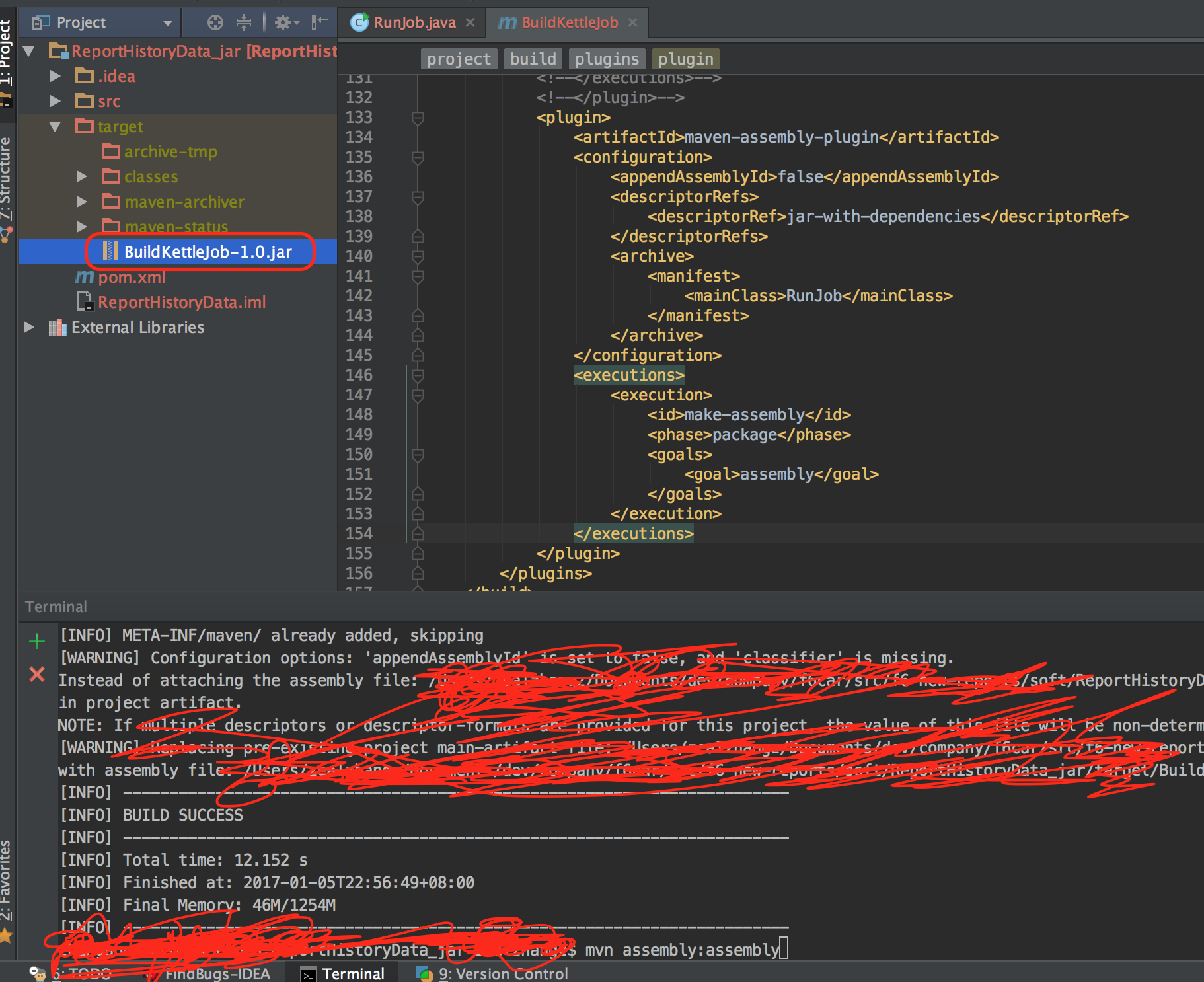The height and width of the screenshot is (982, 1204).
Task: Fold the execution tag at line 147
Action: [x=418, y=395]
